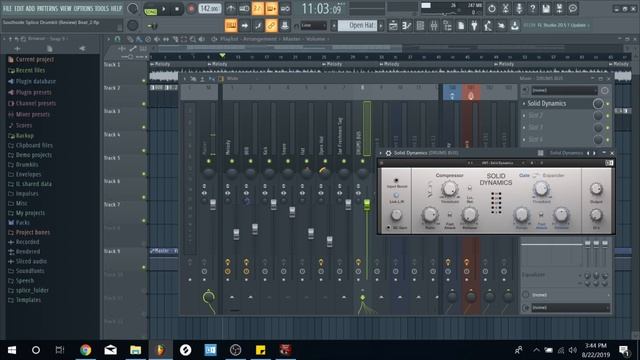The width and height of the screenshot is (640, 360).
Task: Open the channel rack view icon
Action: coord(420,26)
